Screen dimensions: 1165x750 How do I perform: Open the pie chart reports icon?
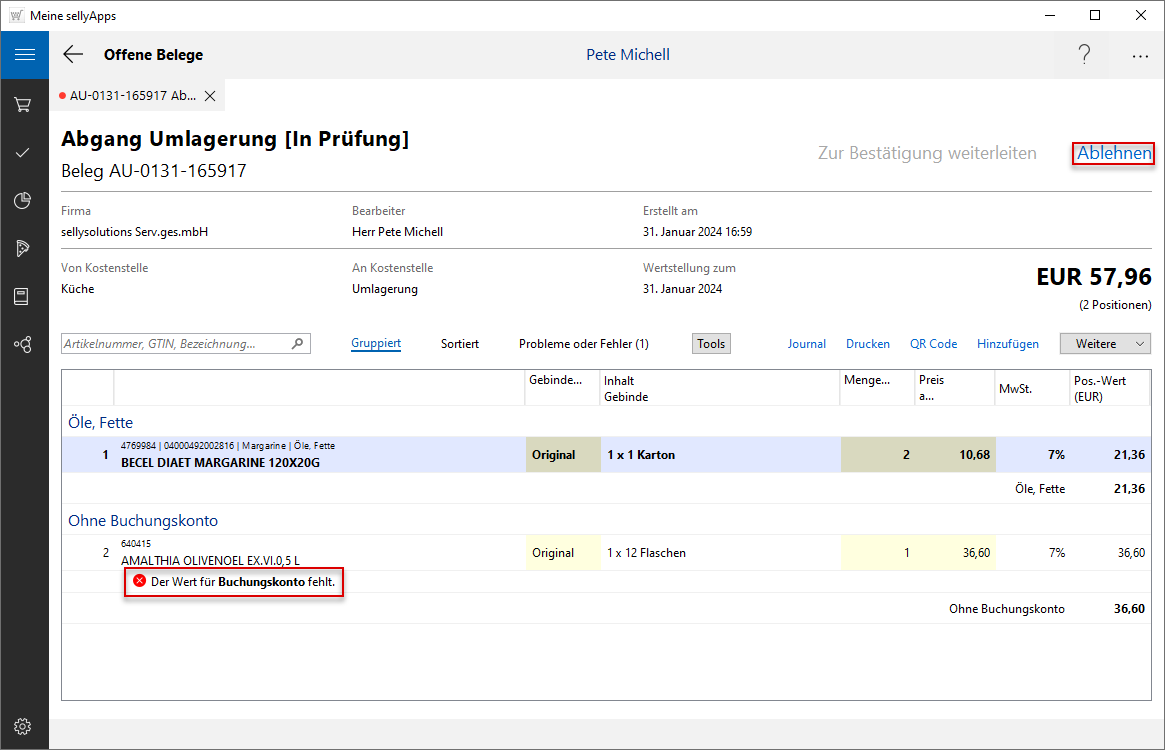[x=23, y=201]
